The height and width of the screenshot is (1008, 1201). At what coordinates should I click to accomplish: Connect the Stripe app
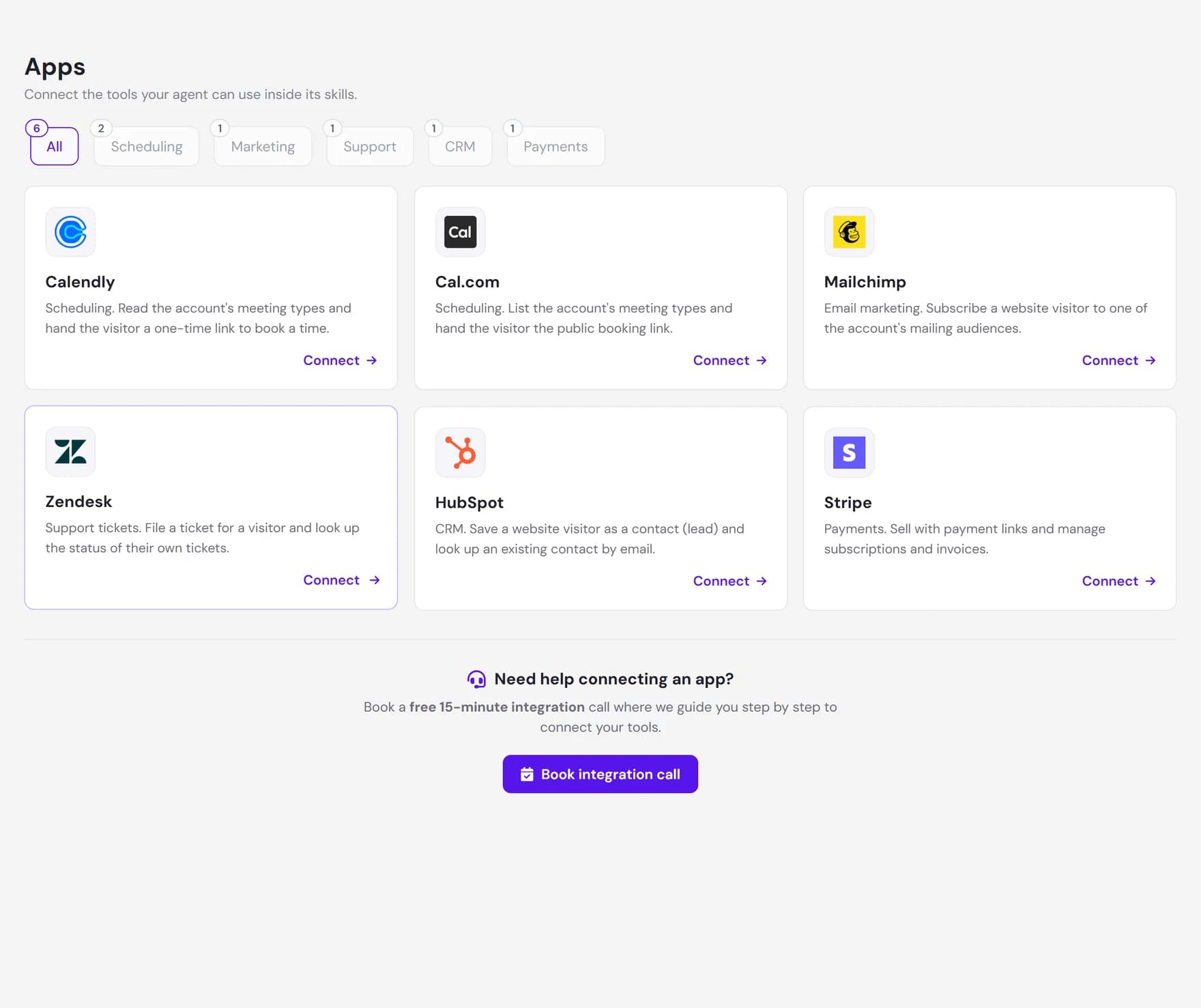1119,581
